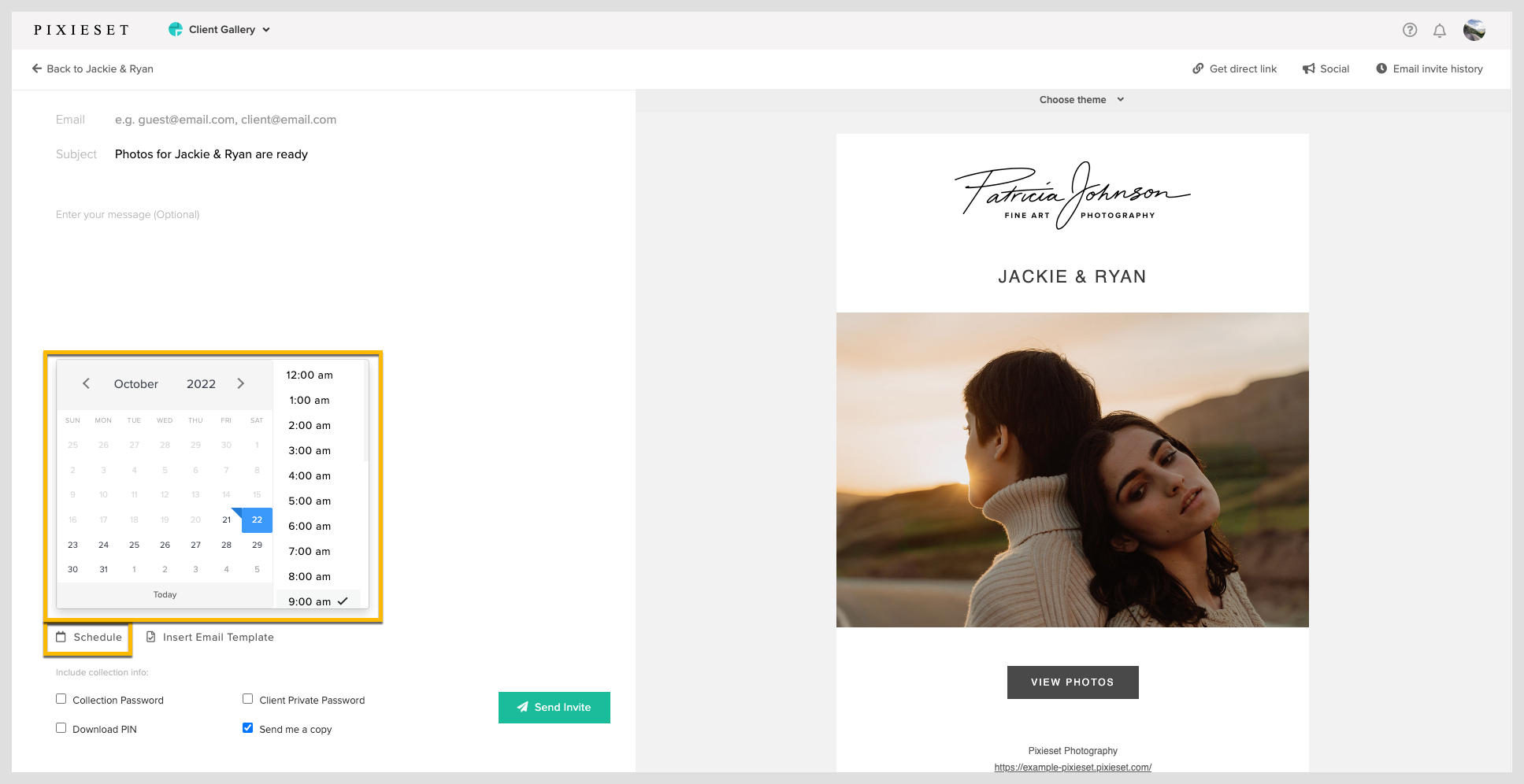The height and width of the screenshot is (784, 1524).
Task: Uncheck Send me a copy
Action: point(247,728)
